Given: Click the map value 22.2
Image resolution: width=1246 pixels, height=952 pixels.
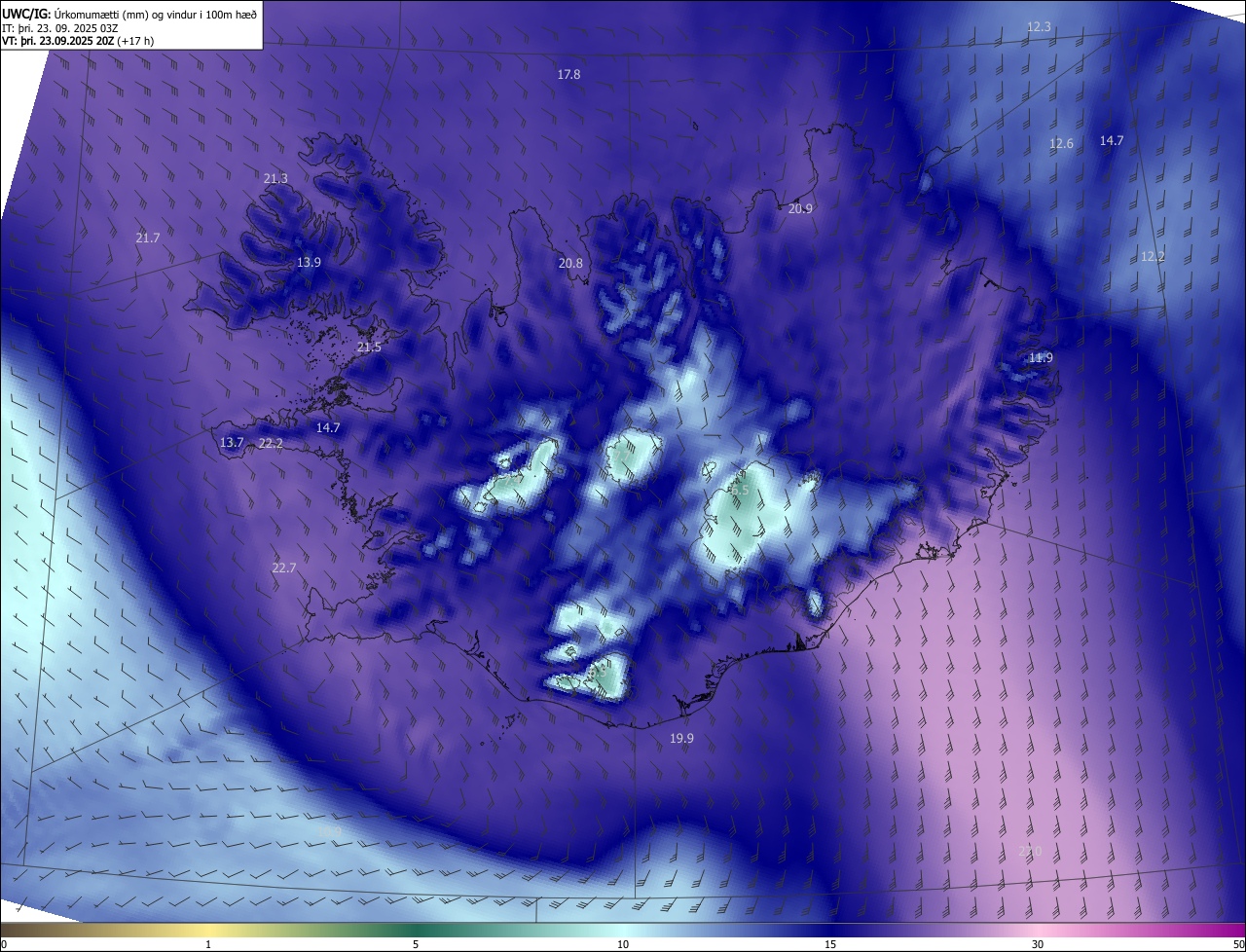Looking at the screenshot, I should (271, 444).
